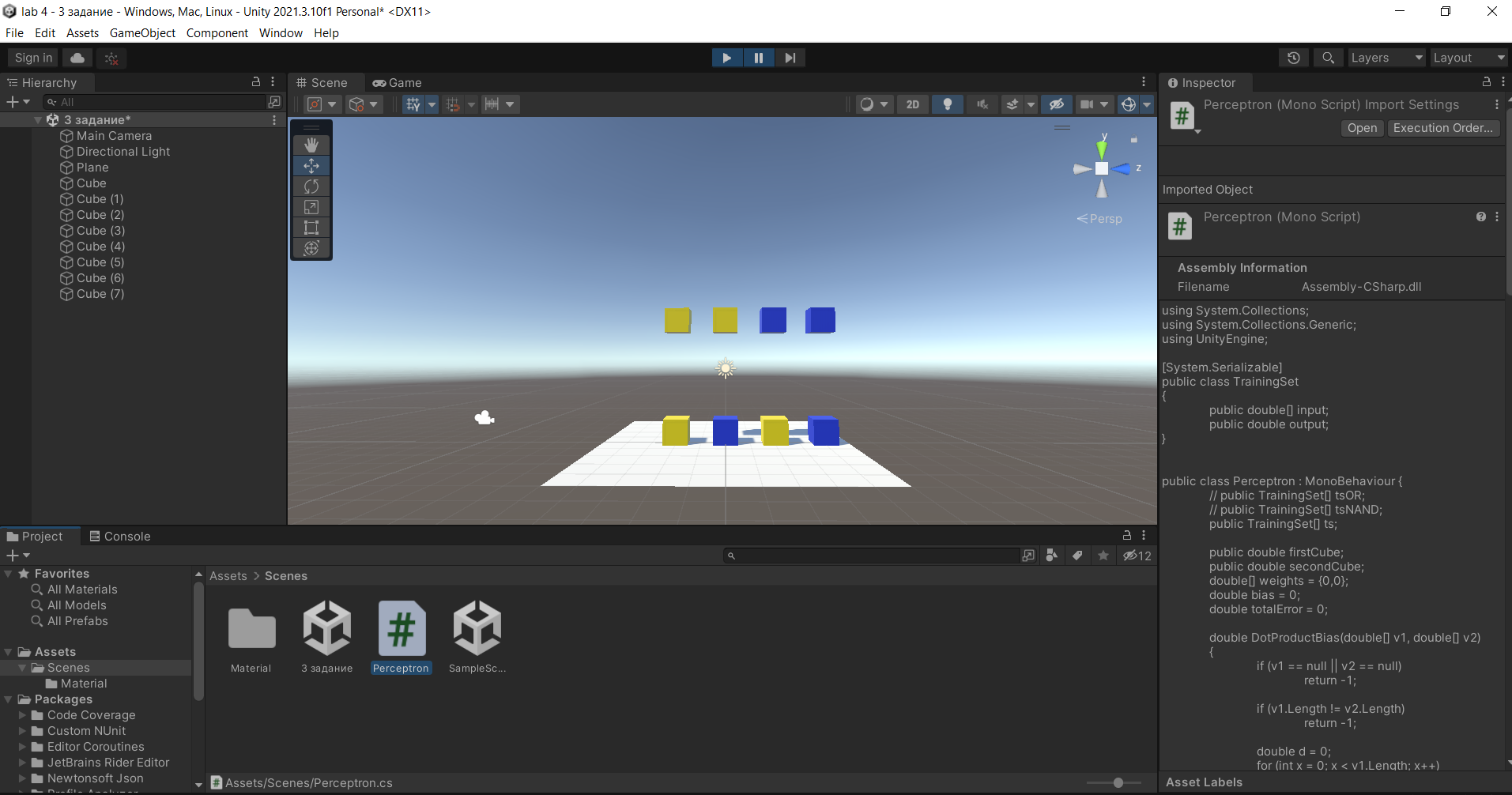Mute scene audio using the speaker icon
The image size is (1512, 795).
tap(982, 104)
